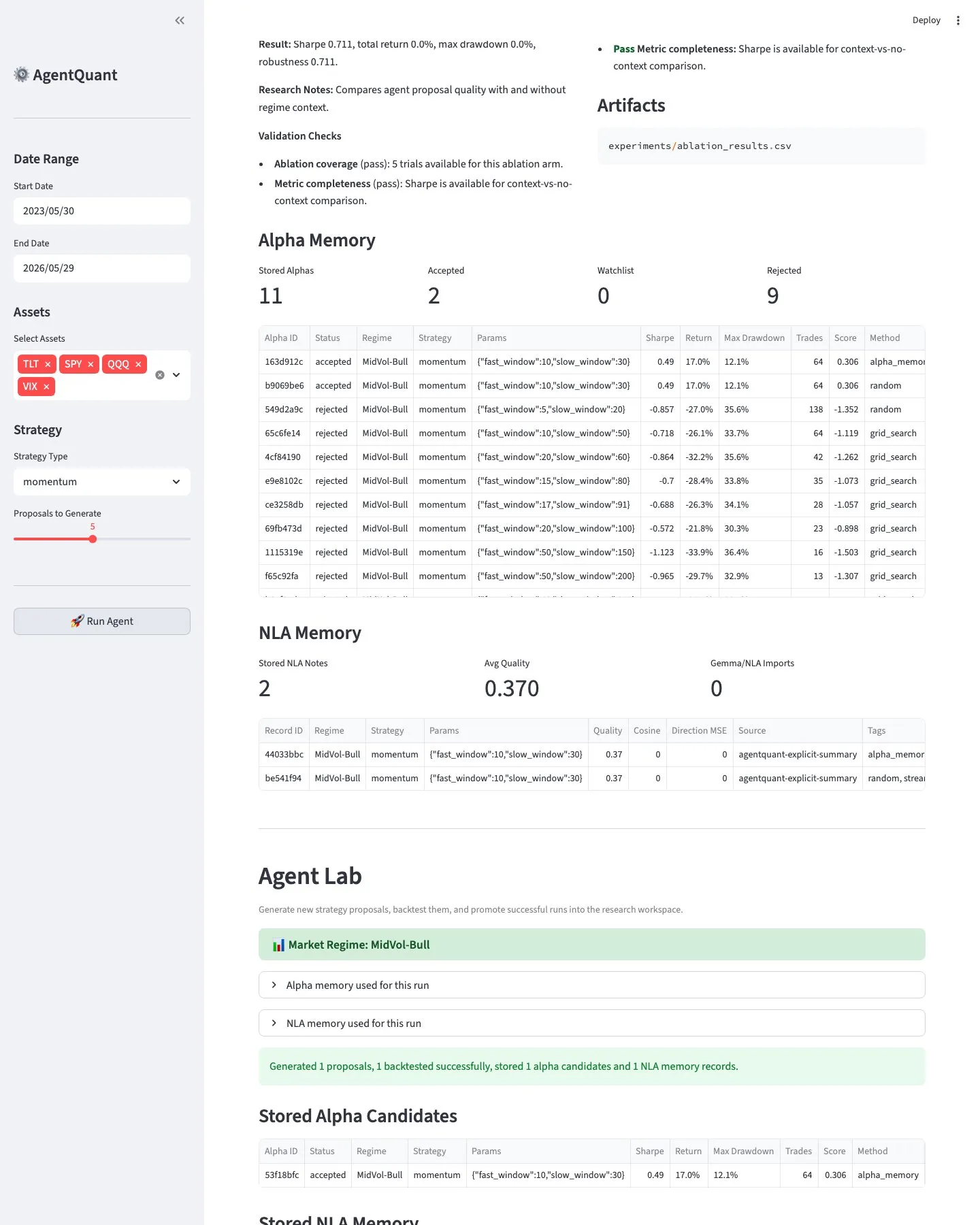Expand 'NLA memory used for this run'
The width and height of the screenshot is (980, 1225).
pos(592,1023)
